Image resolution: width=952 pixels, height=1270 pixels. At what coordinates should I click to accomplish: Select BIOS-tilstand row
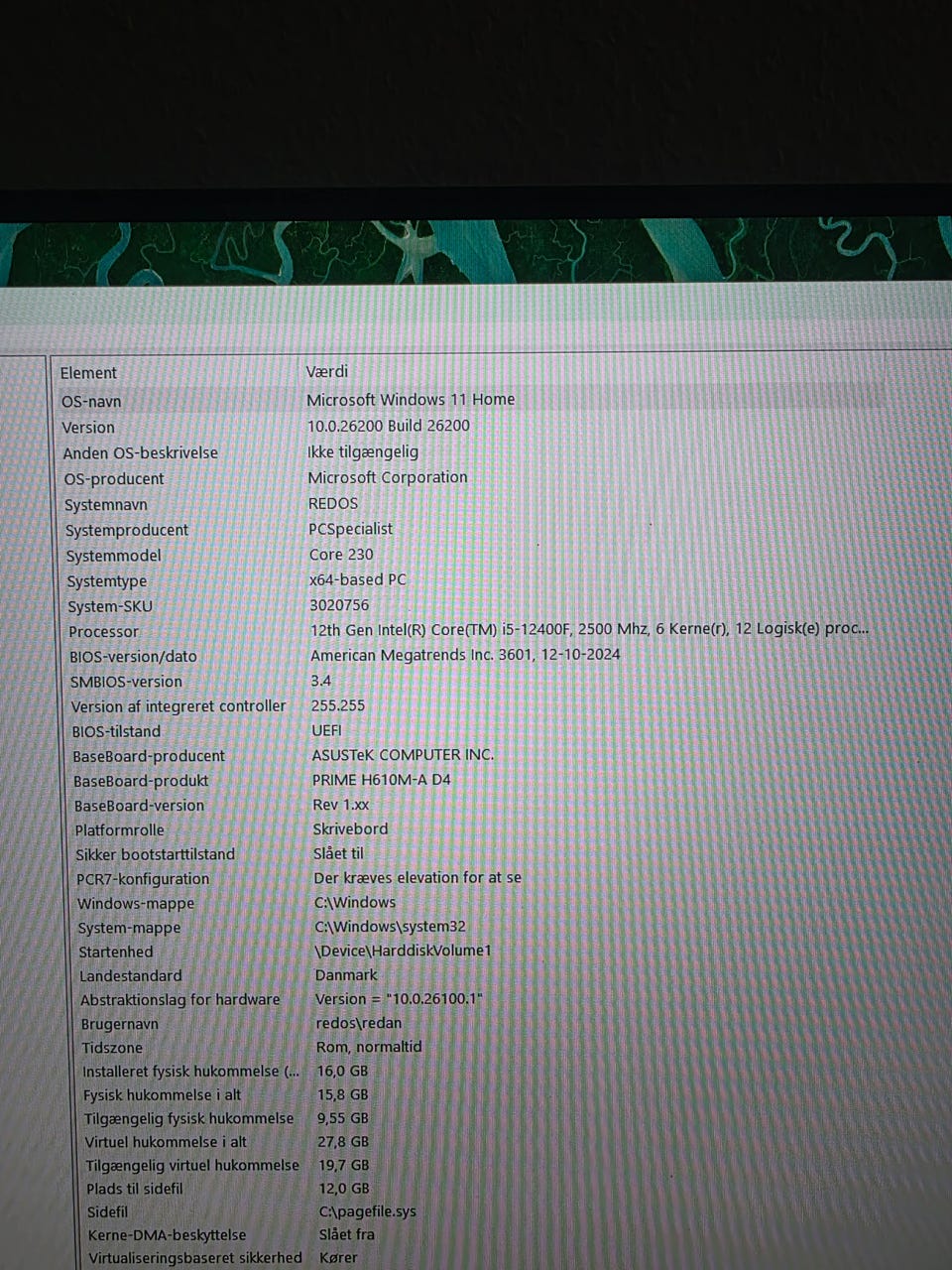(x=116, y=731)
